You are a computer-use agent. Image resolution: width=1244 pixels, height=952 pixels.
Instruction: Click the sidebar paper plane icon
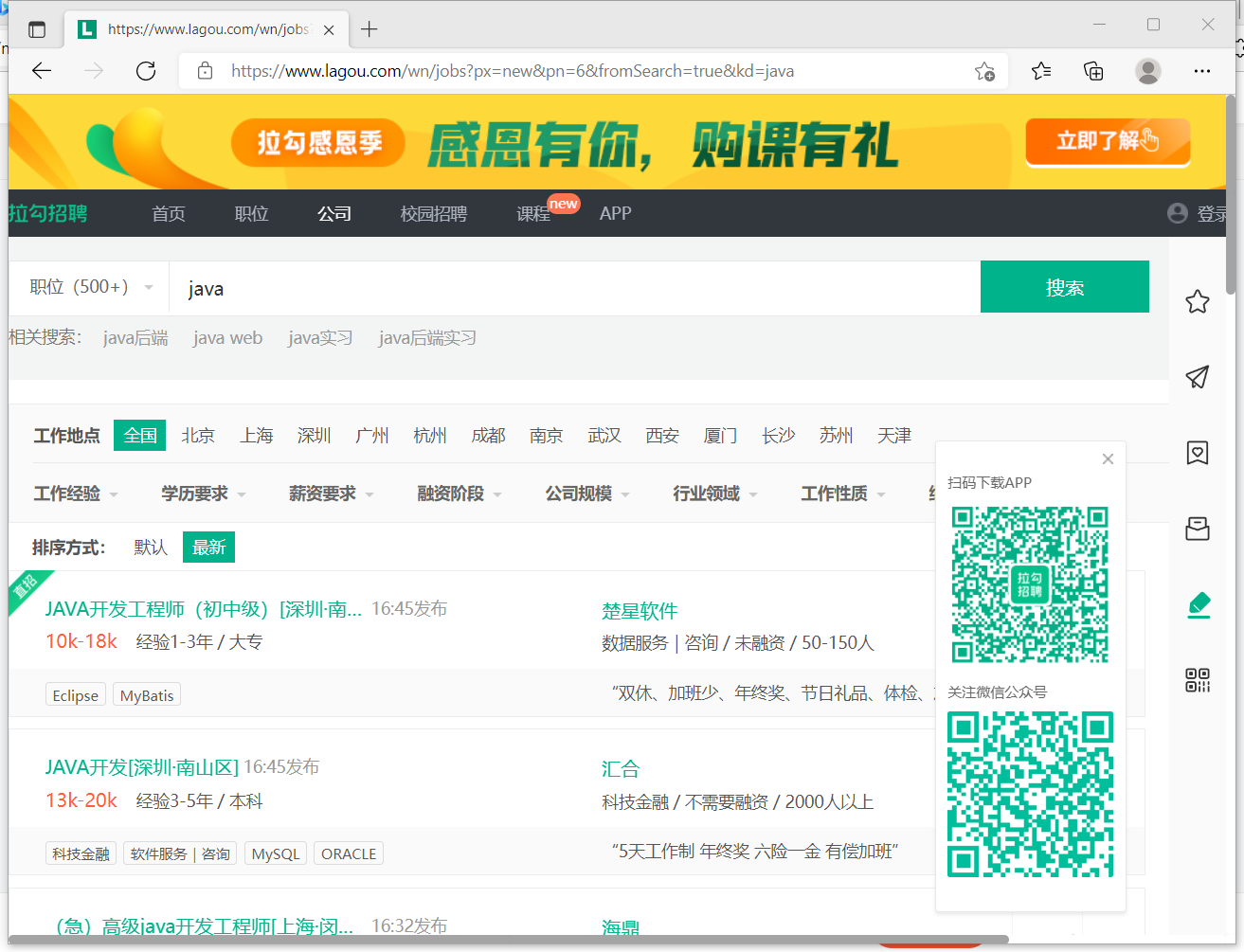tap(1198, 377)
